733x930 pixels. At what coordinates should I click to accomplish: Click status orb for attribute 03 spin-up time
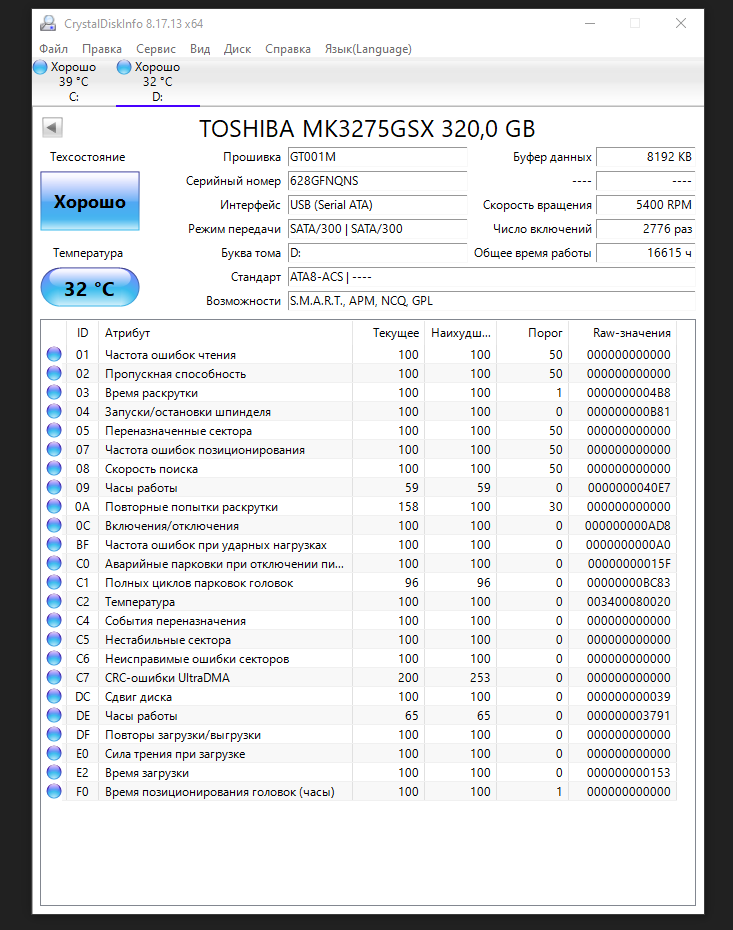coord(54,392)
